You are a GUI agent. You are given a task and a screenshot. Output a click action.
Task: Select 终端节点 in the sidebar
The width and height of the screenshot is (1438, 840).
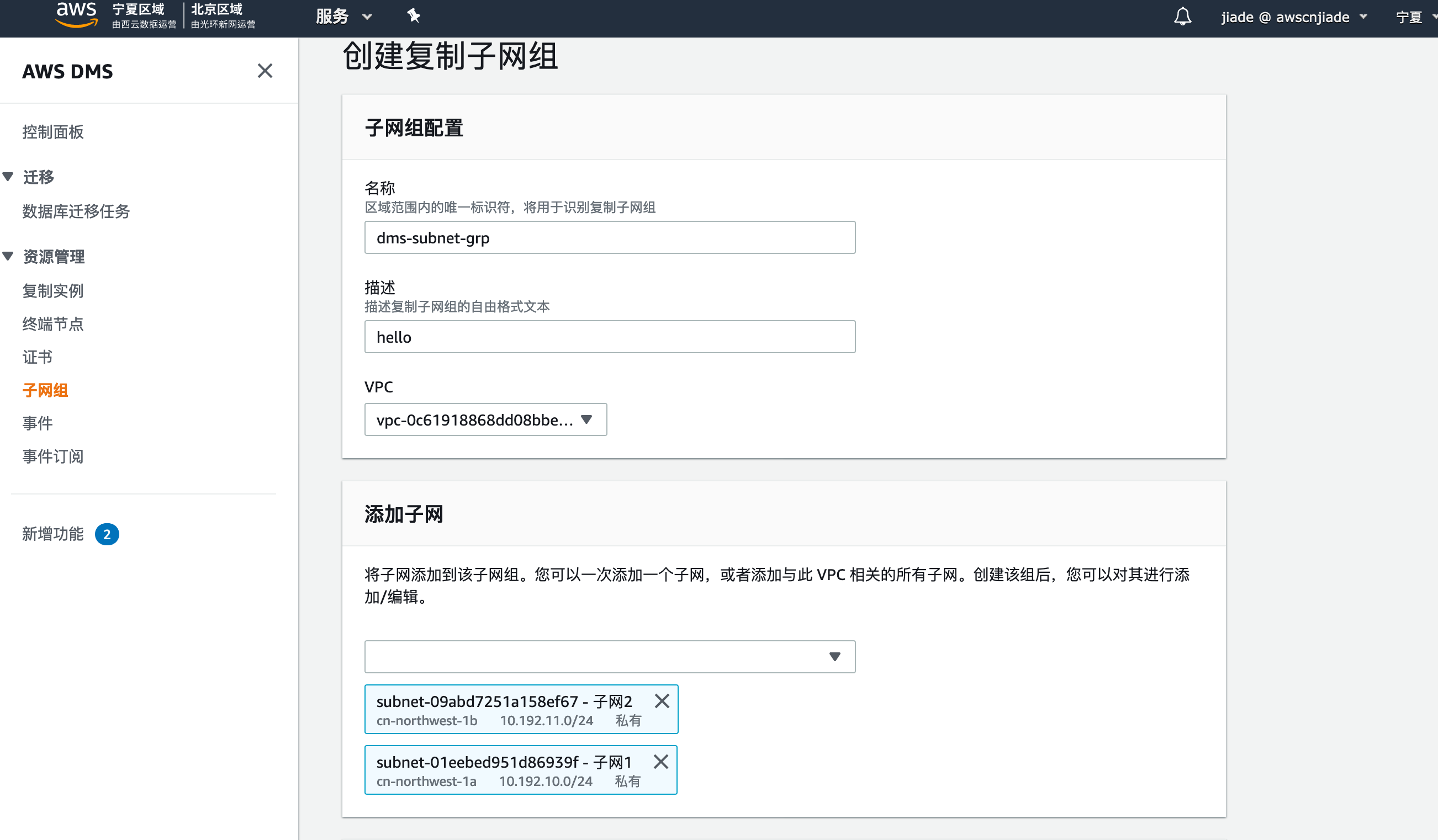[x=52, y=324]
